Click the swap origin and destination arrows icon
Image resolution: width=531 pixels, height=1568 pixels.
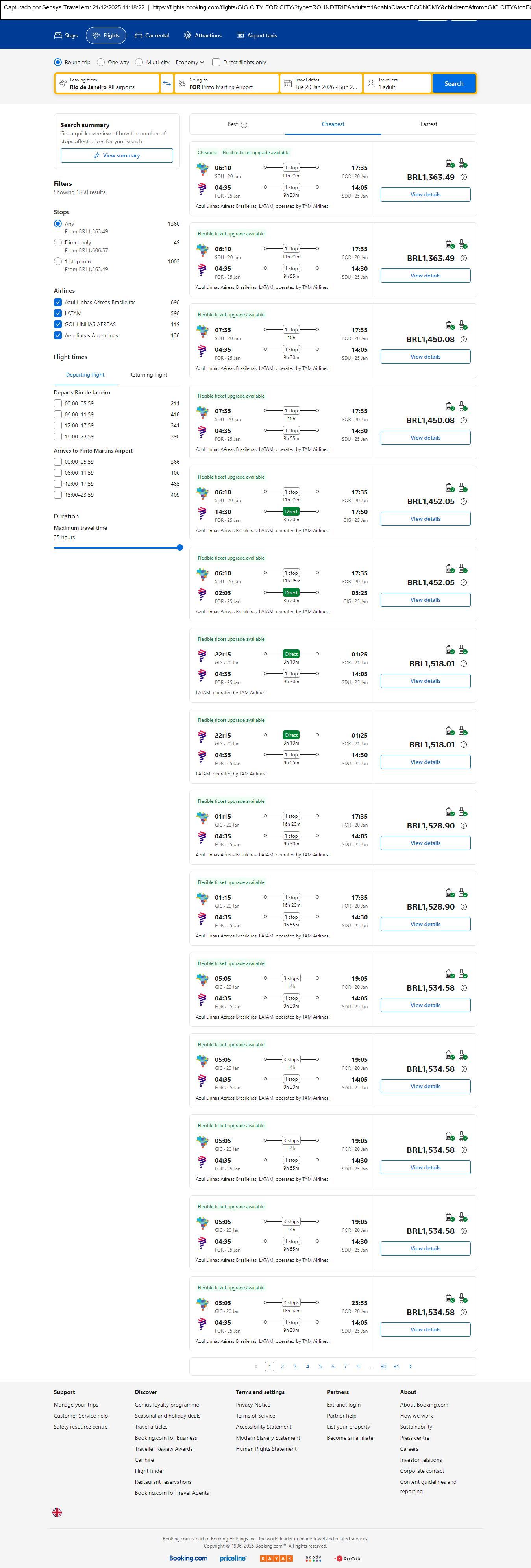[x=167, y=83]
